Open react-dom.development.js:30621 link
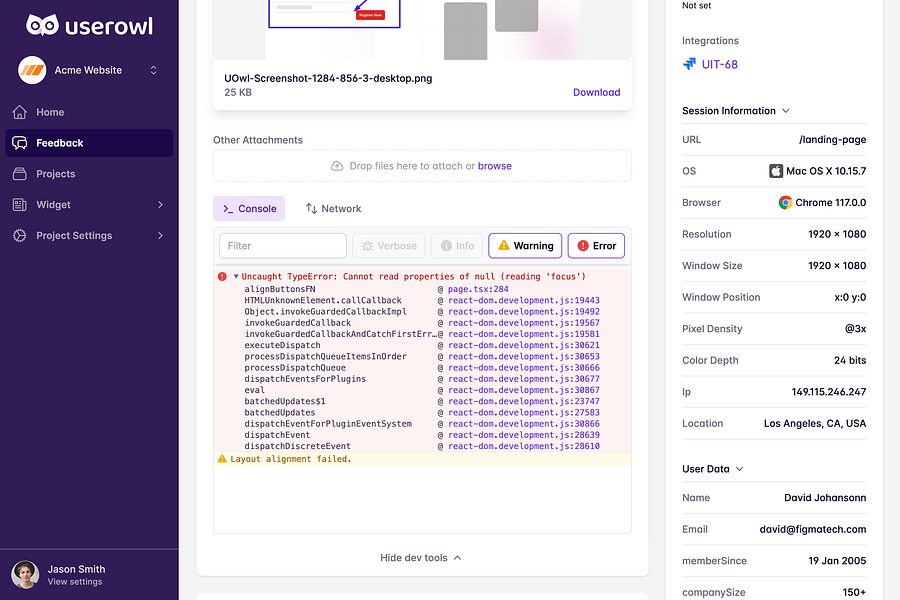 (523, 345)
